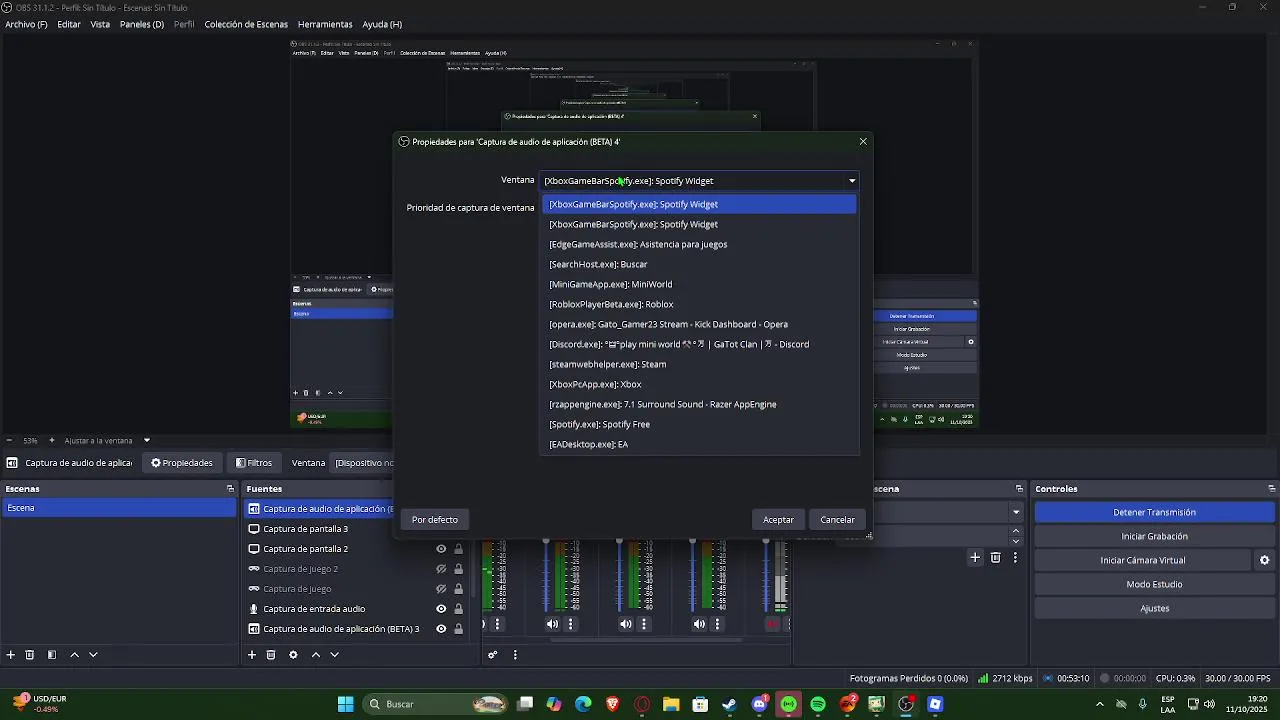Viewport: 1280px width, 720px height.
Task: Remove selected scene with trash icon
Action: (30, 655)
